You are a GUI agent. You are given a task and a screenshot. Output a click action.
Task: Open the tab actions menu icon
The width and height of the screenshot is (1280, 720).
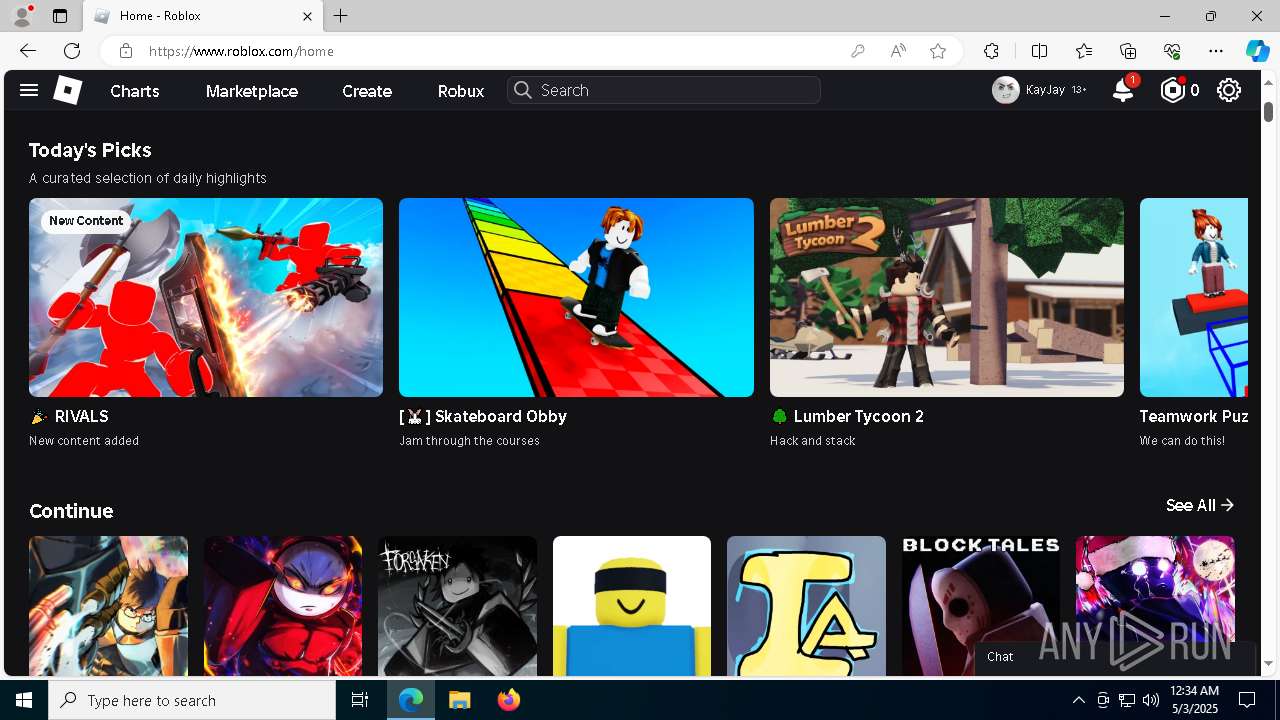coord(60,16)
